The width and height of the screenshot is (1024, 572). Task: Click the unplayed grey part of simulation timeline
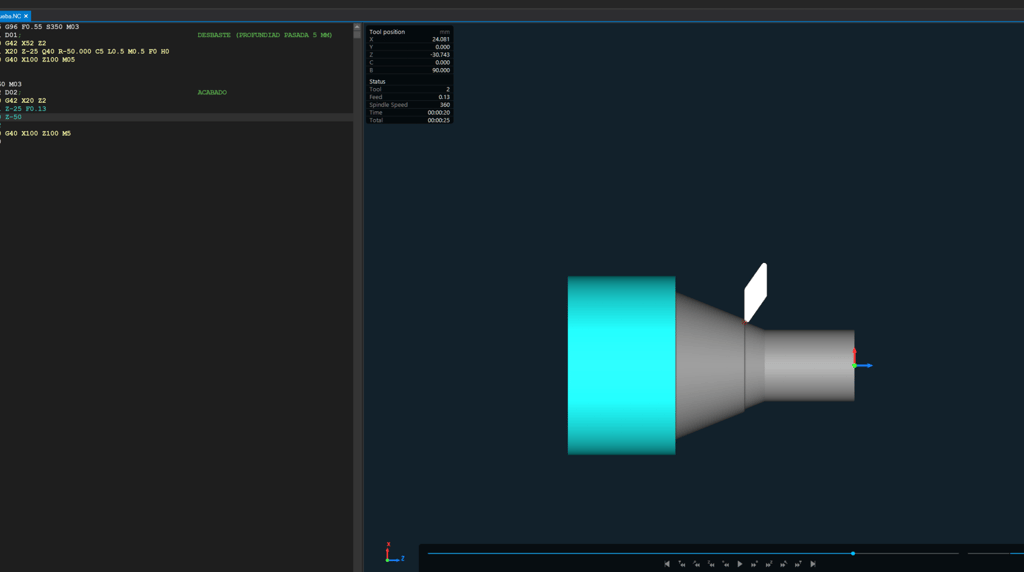coord(906,553)
